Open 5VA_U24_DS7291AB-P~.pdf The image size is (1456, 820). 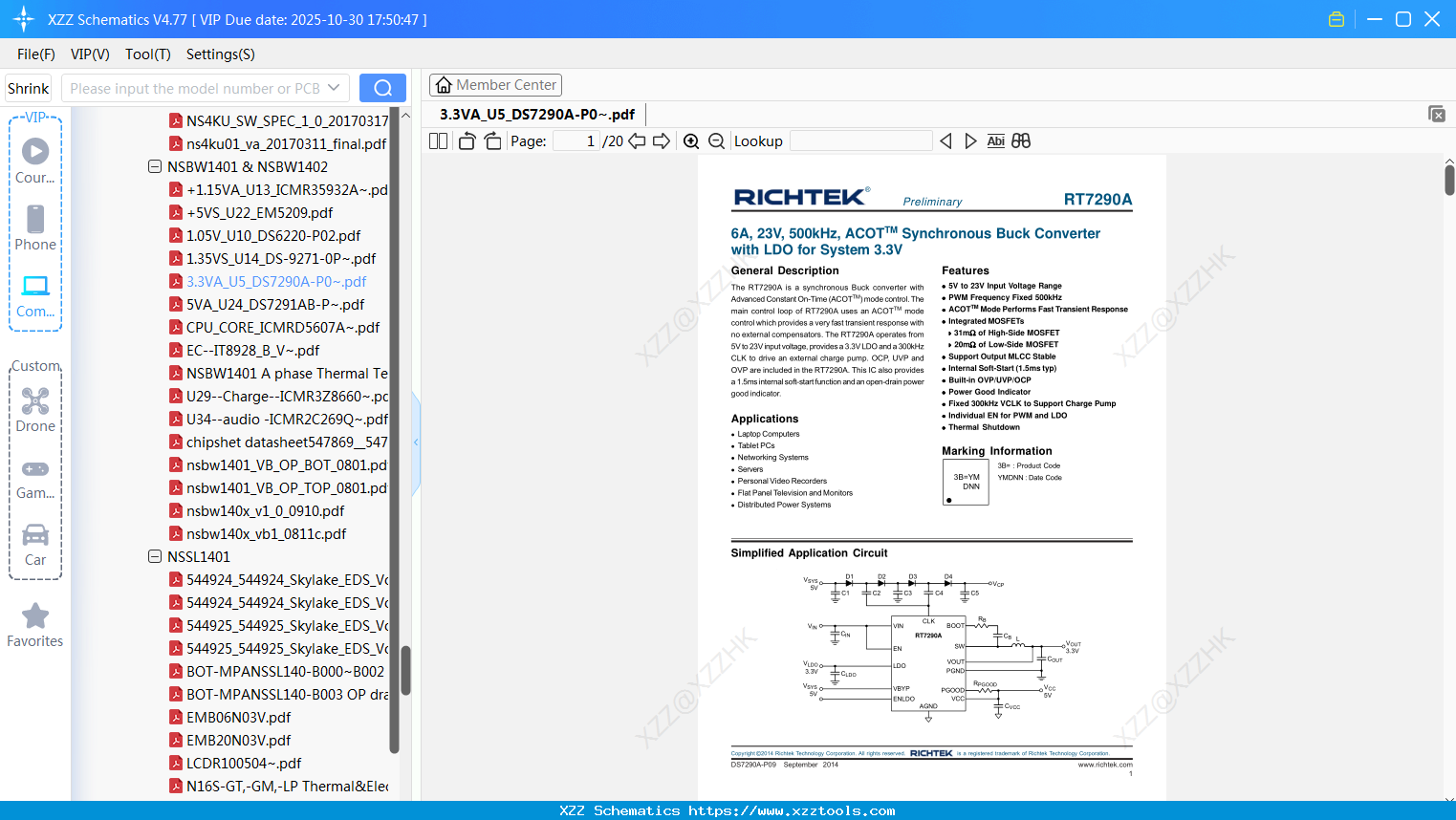267,304
